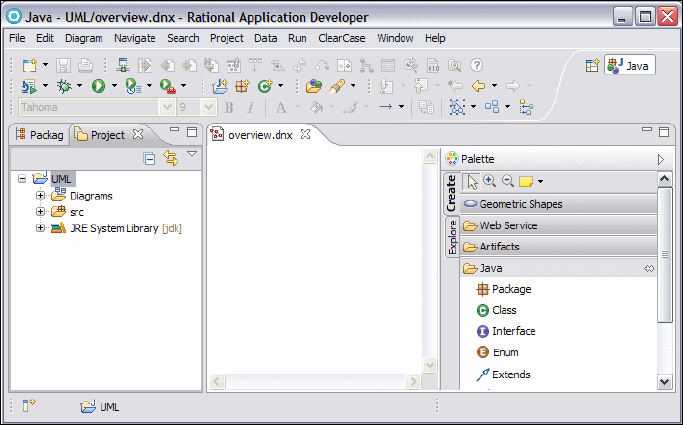
Task: Click the Search flashlight icon
Action: click(337, 86)
